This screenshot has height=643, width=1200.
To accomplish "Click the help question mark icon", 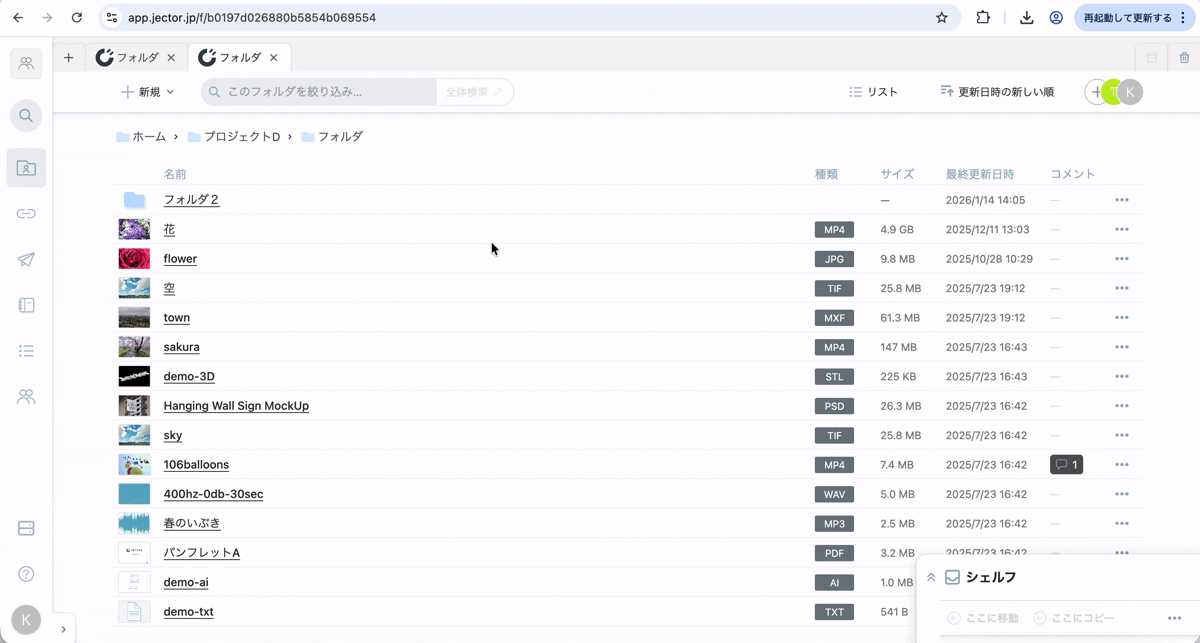I will pyautogui.click(x=26, y=574).
